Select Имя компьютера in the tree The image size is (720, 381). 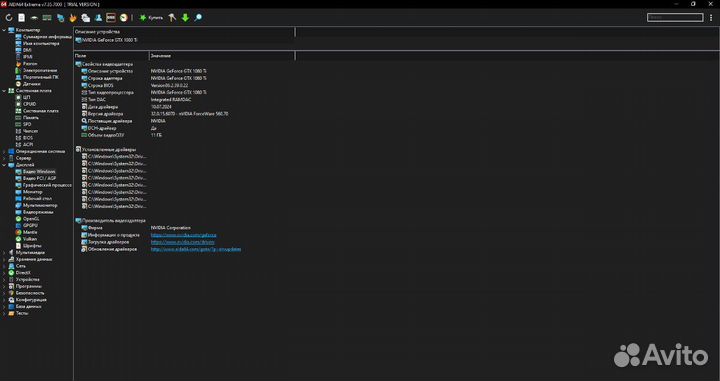pos(37,44)
